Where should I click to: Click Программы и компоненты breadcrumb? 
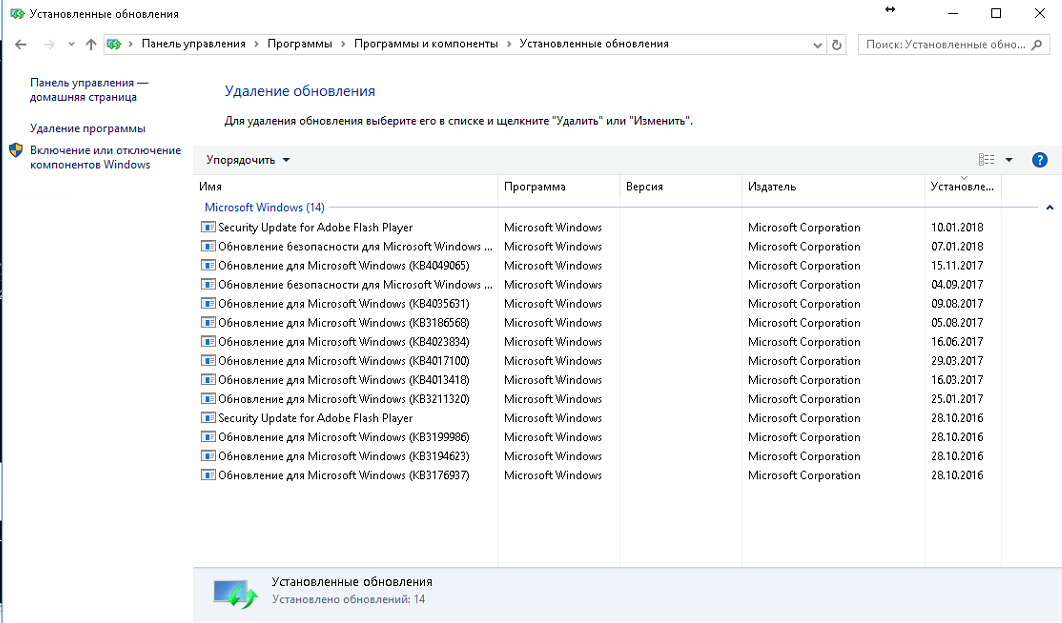426,44
